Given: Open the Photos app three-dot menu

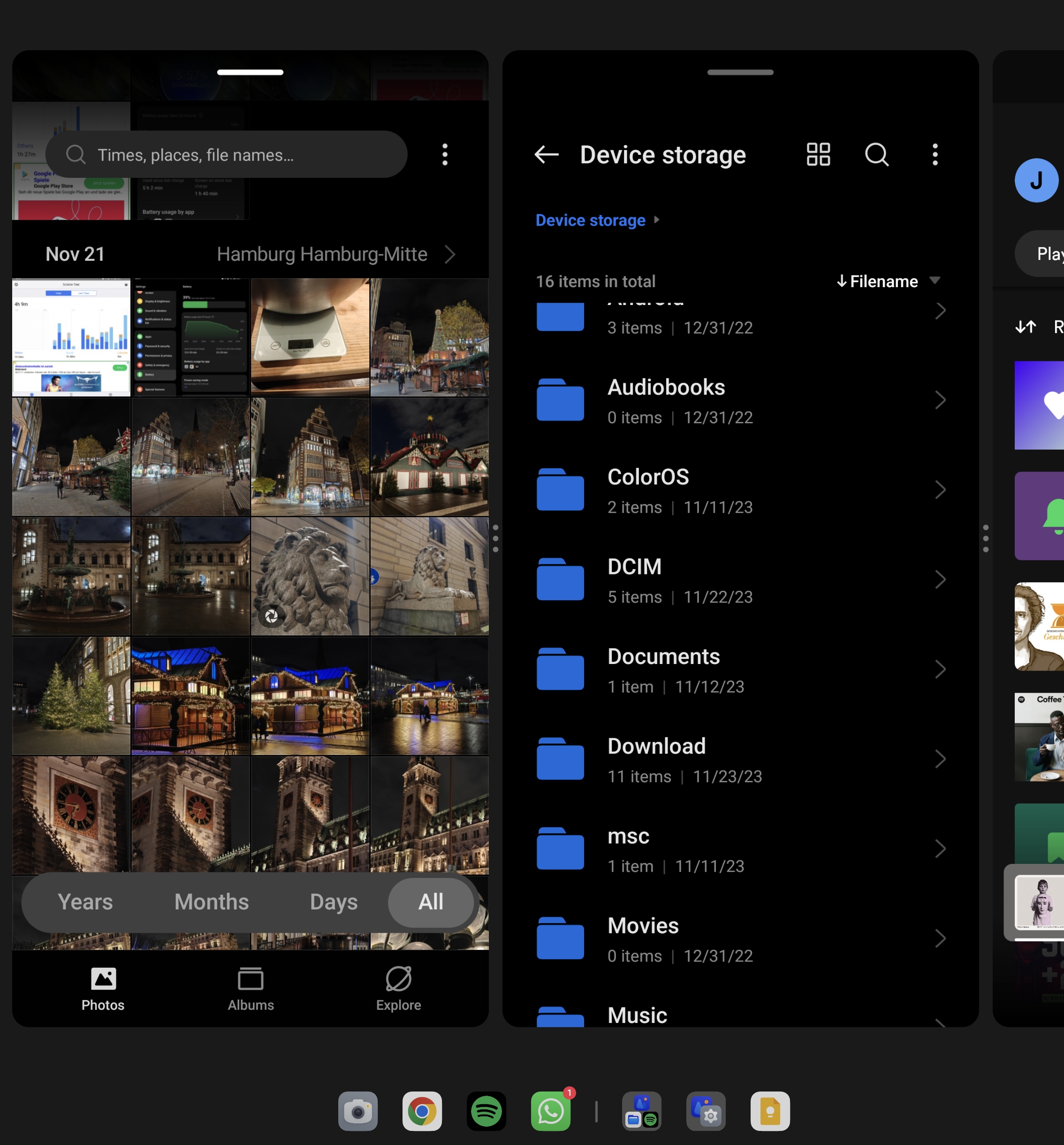Looking at the screenshot, I should pyautogui.click(x=444, y=154).
